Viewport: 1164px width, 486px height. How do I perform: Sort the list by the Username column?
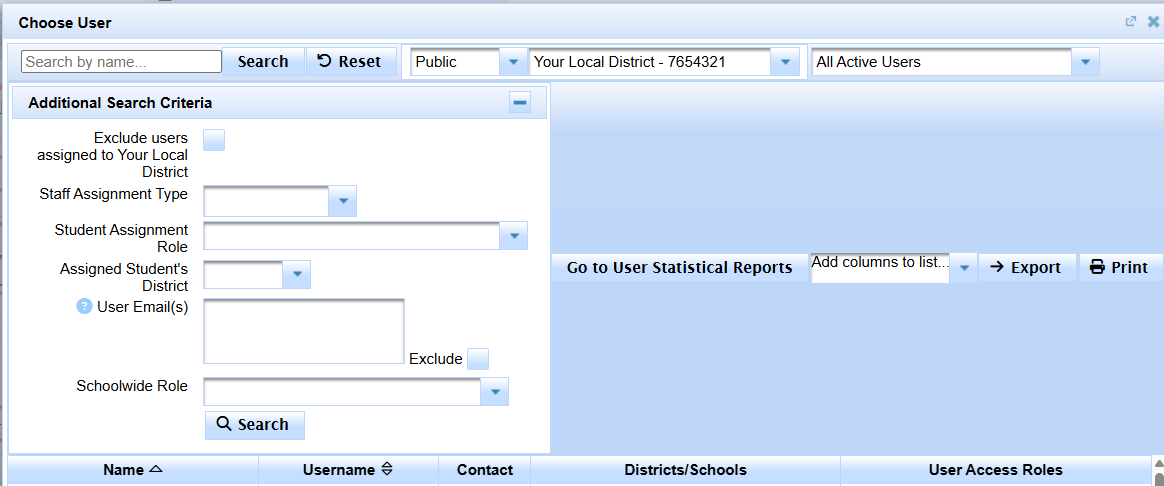coord(348,470)
